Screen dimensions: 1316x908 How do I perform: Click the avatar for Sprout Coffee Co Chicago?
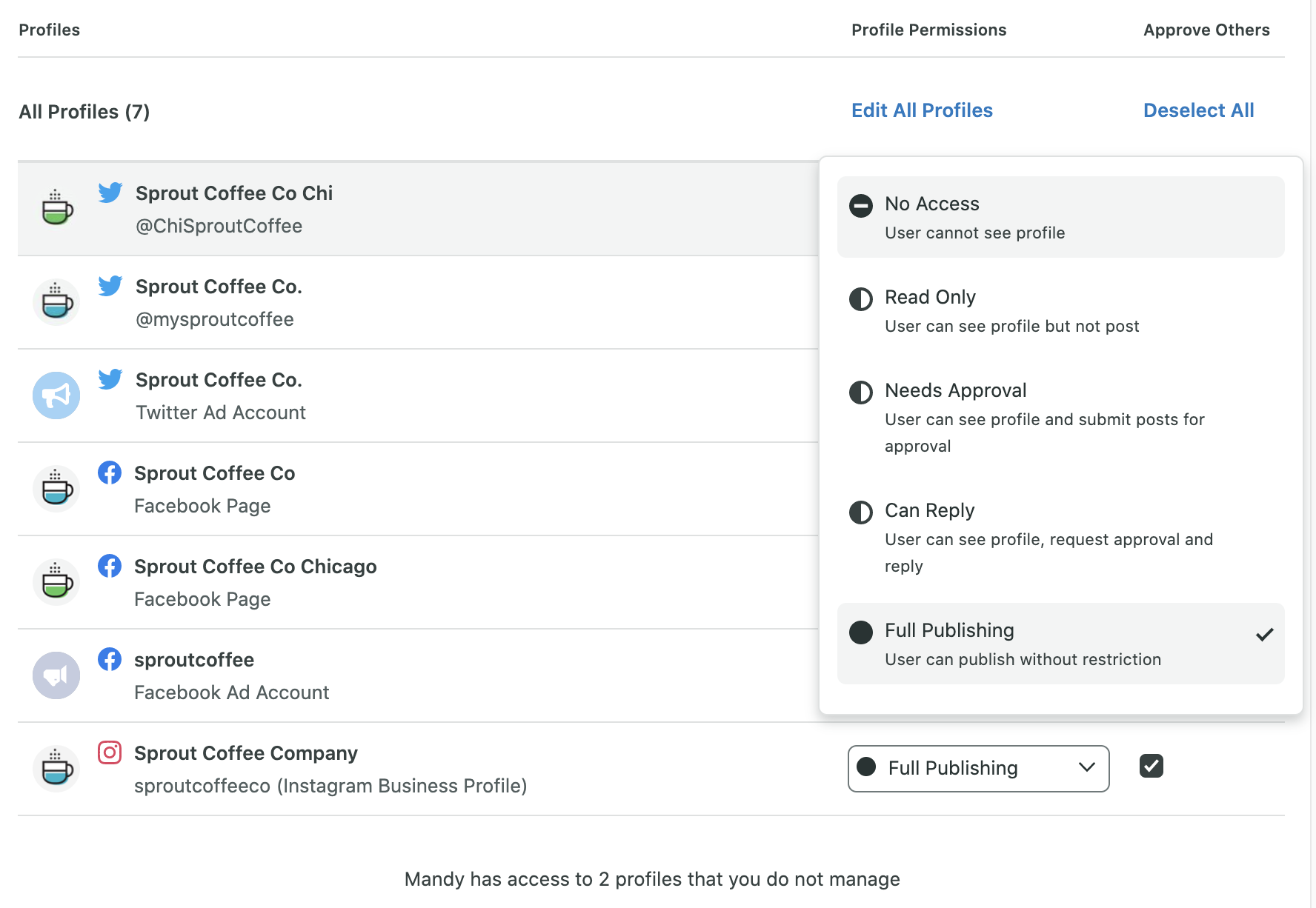[x=56, y=582]
